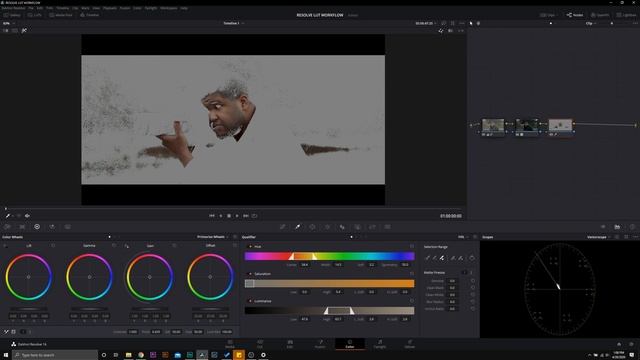Toggle the Hue qualifier on or off
The width and height of the screenshot is (640, 360).
point(250,247)
